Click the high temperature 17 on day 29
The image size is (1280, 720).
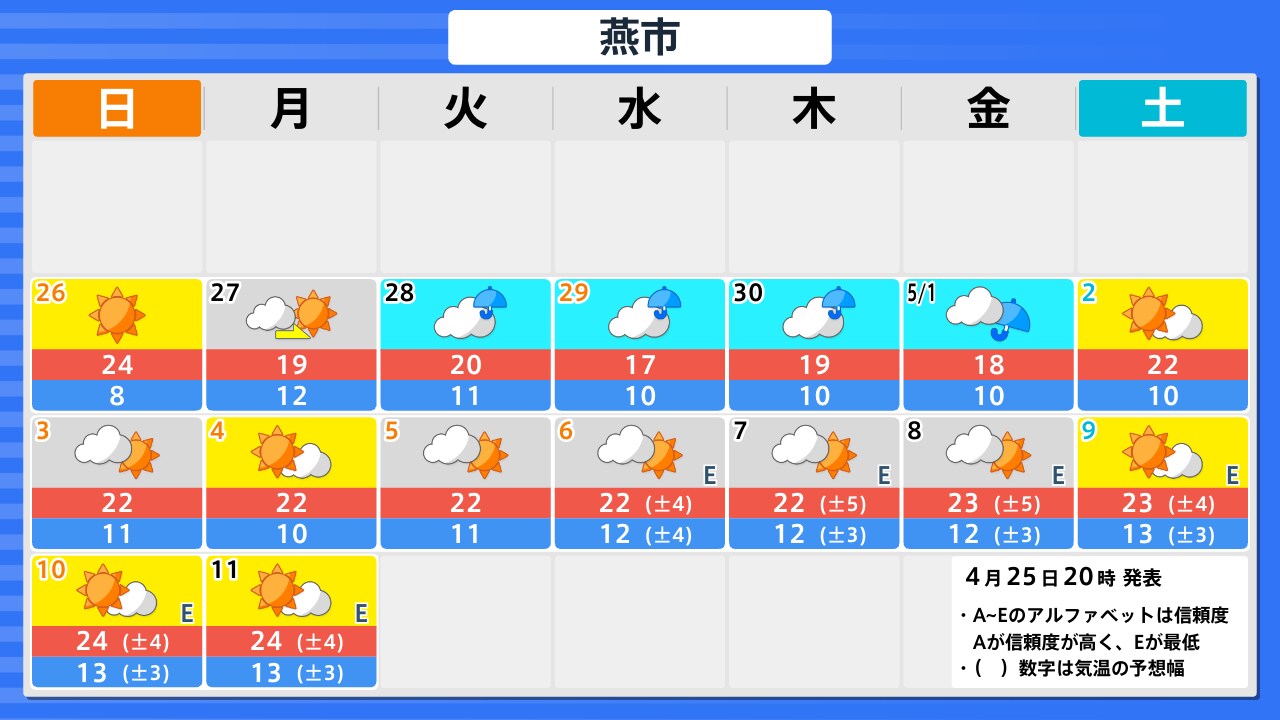click(x=640, y=365)
